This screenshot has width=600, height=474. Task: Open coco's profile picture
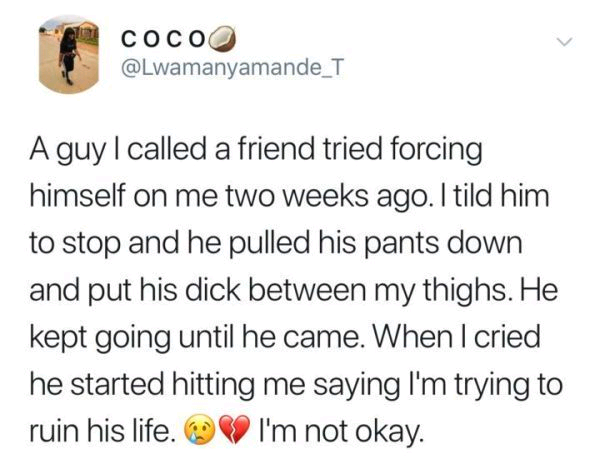point(69,54)
